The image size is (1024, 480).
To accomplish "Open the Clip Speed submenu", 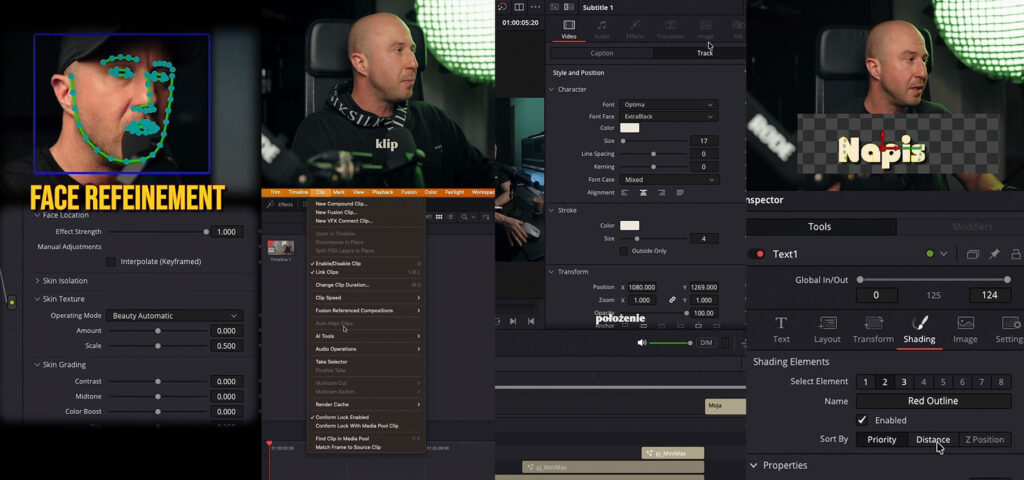I will coord(368,298).
